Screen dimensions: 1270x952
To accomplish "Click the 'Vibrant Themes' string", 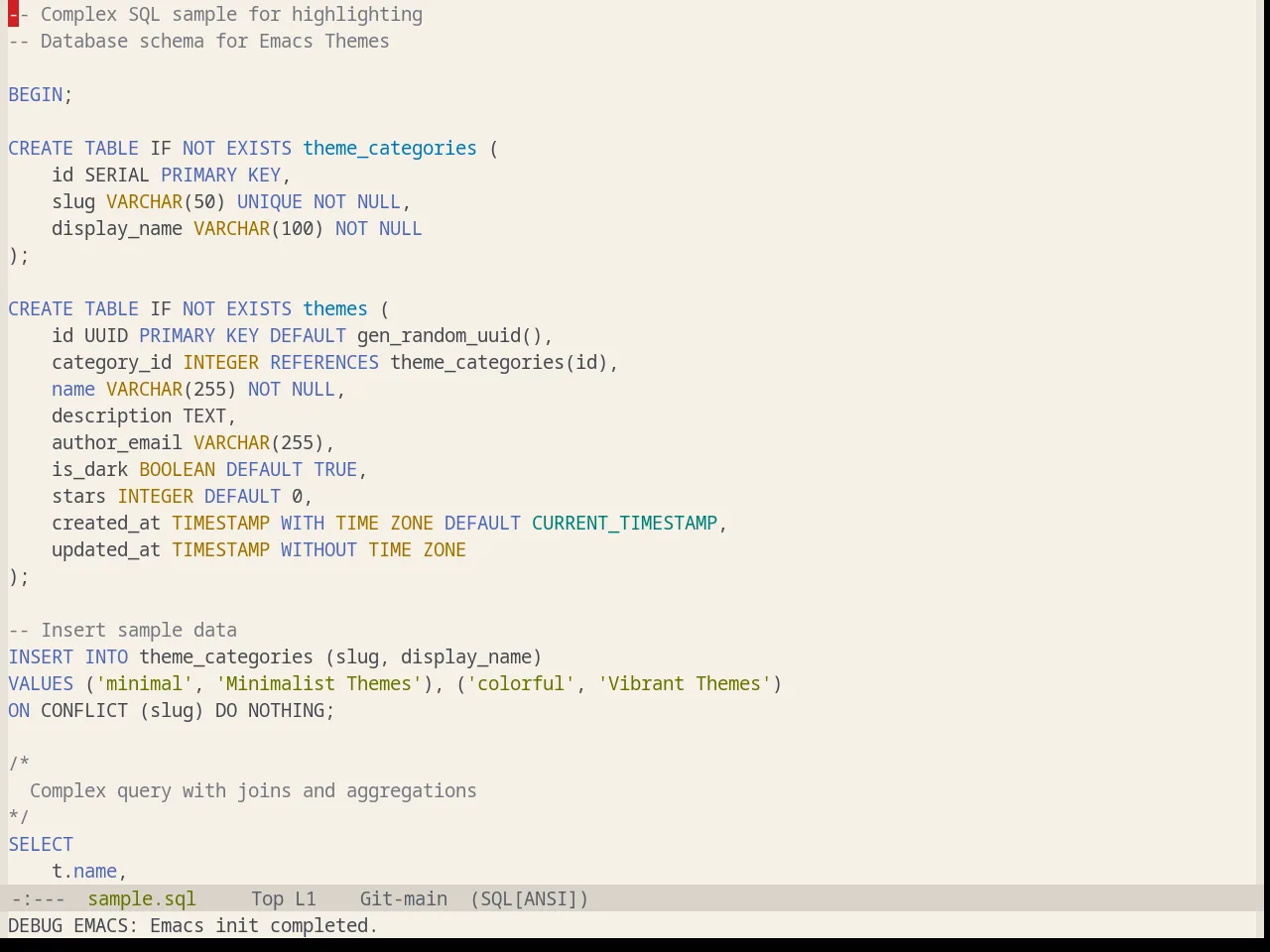I will pos(685,684).
